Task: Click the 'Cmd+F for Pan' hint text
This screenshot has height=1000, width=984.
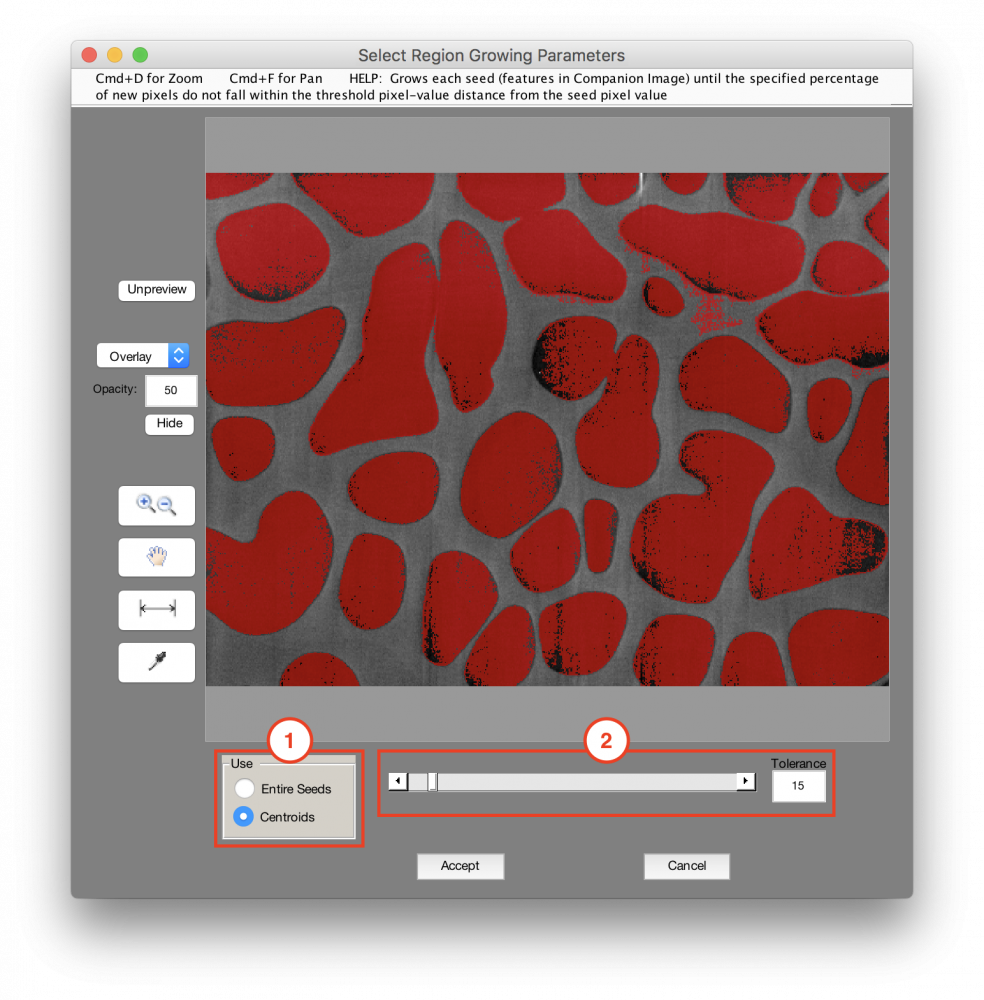Action: coord(275,78)
